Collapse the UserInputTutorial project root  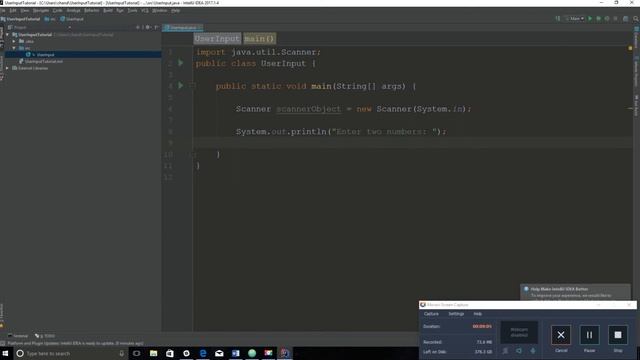(x=7, y=35)
